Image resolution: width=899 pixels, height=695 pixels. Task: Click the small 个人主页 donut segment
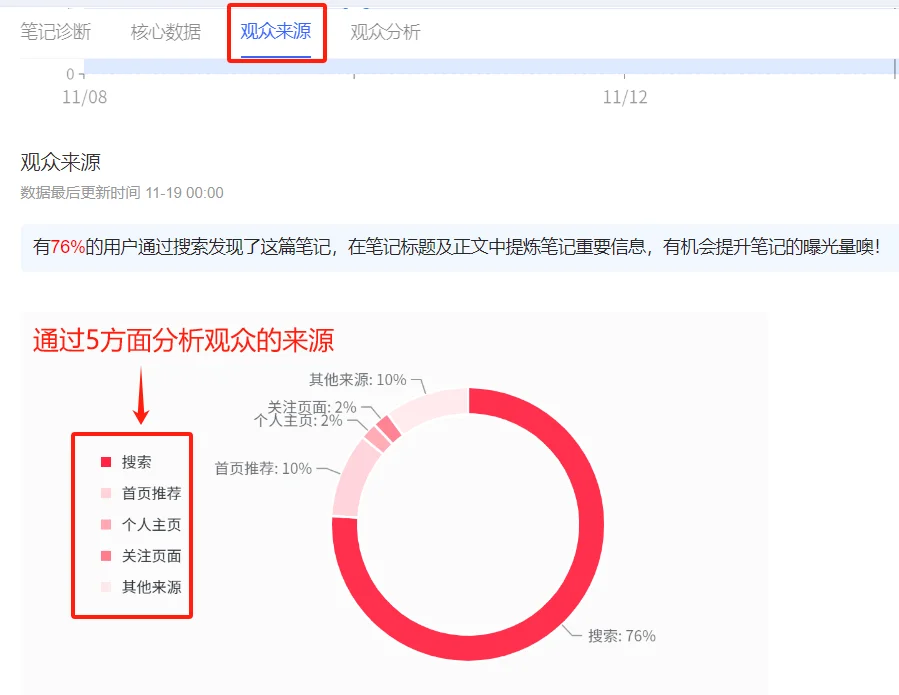pos(377,439)
